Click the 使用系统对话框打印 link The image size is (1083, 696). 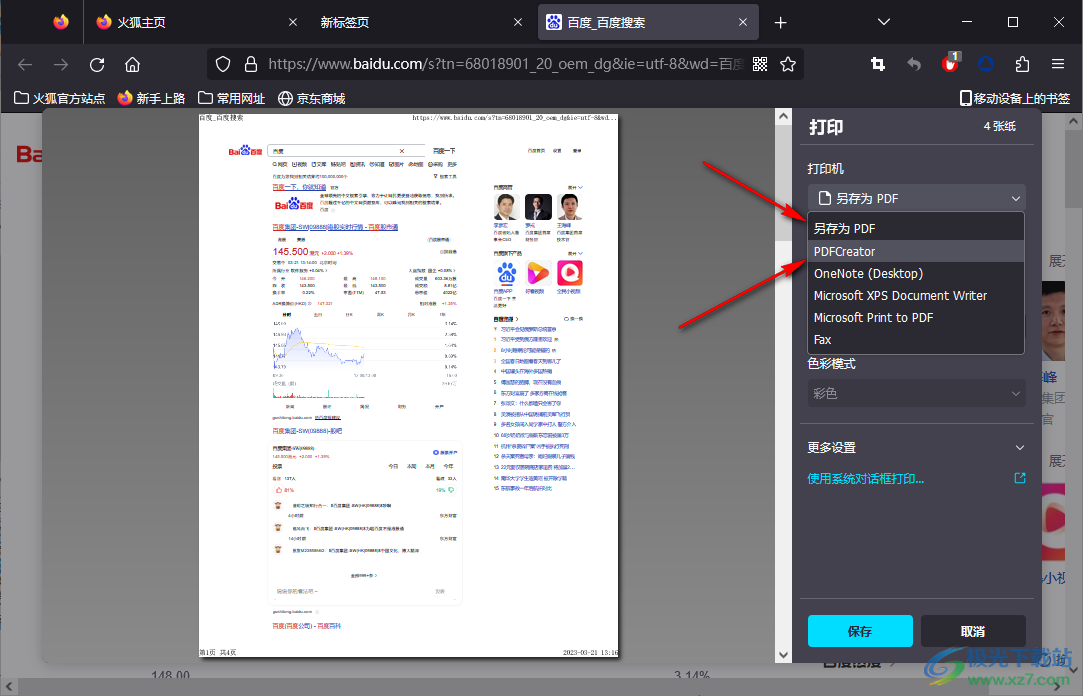[x=865, y=478]
